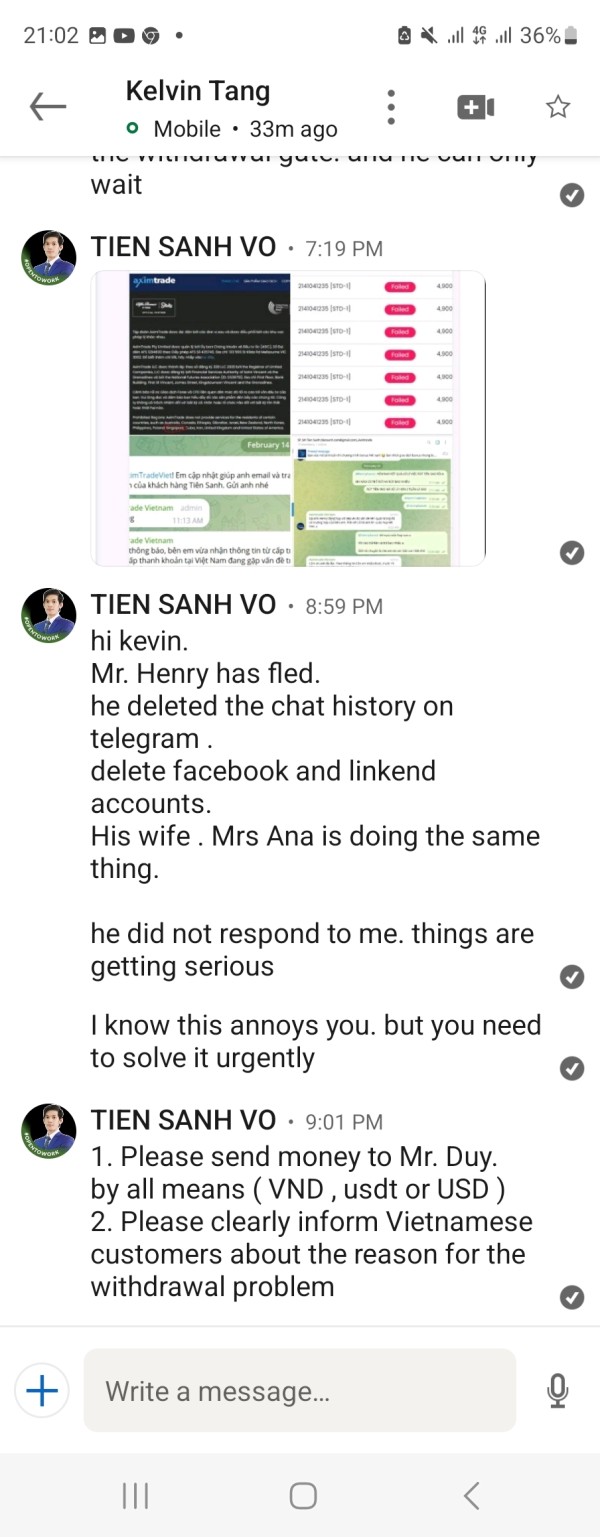Star the Kelvin Tang conversation
Screen dimensions: 600x1537
558,107
